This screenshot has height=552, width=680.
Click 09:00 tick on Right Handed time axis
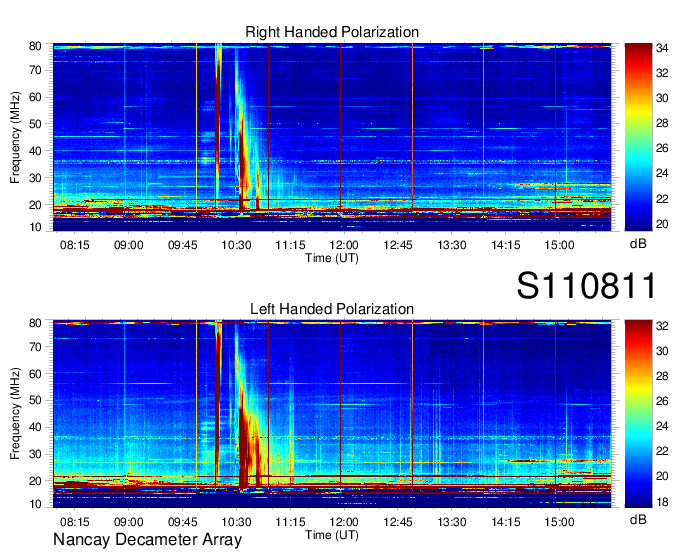point(128,245)
